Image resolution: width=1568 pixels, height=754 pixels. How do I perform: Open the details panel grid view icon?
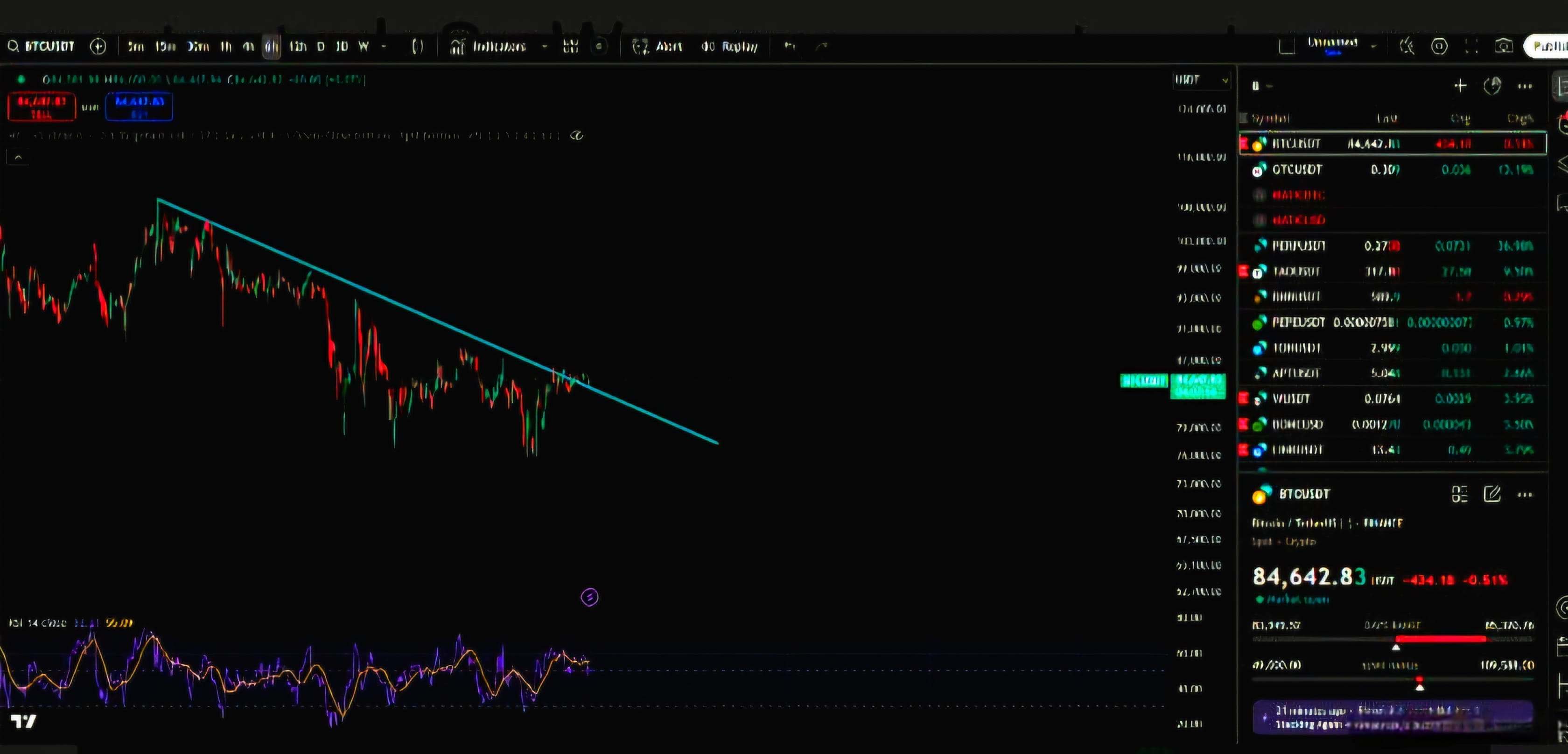point(1460,494)
